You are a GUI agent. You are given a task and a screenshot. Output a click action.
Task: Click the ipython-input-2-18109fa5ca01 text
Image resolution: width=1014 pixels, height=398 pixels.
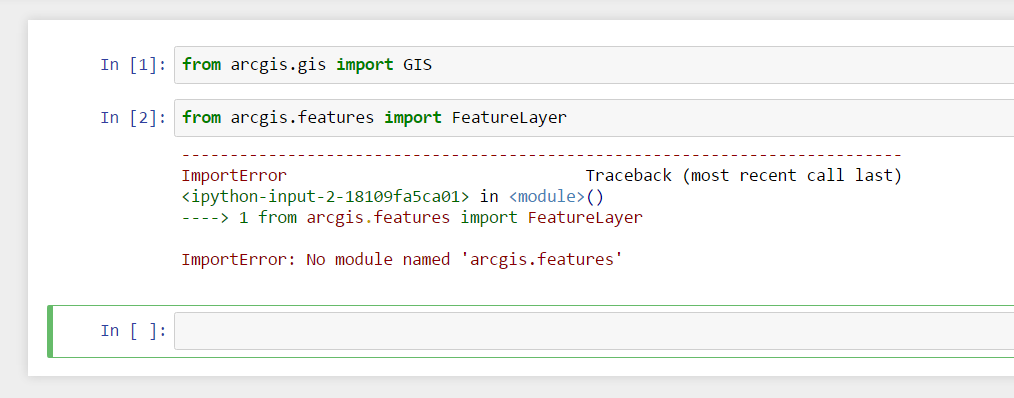(326, 196)
